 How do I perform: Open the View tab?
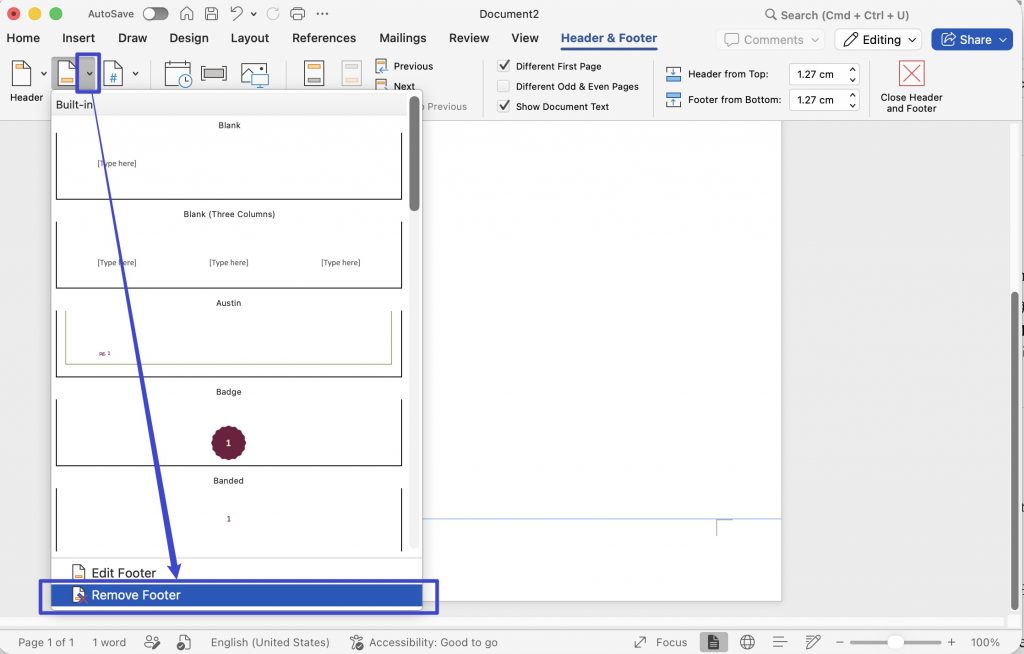click(x=525, y=38)
